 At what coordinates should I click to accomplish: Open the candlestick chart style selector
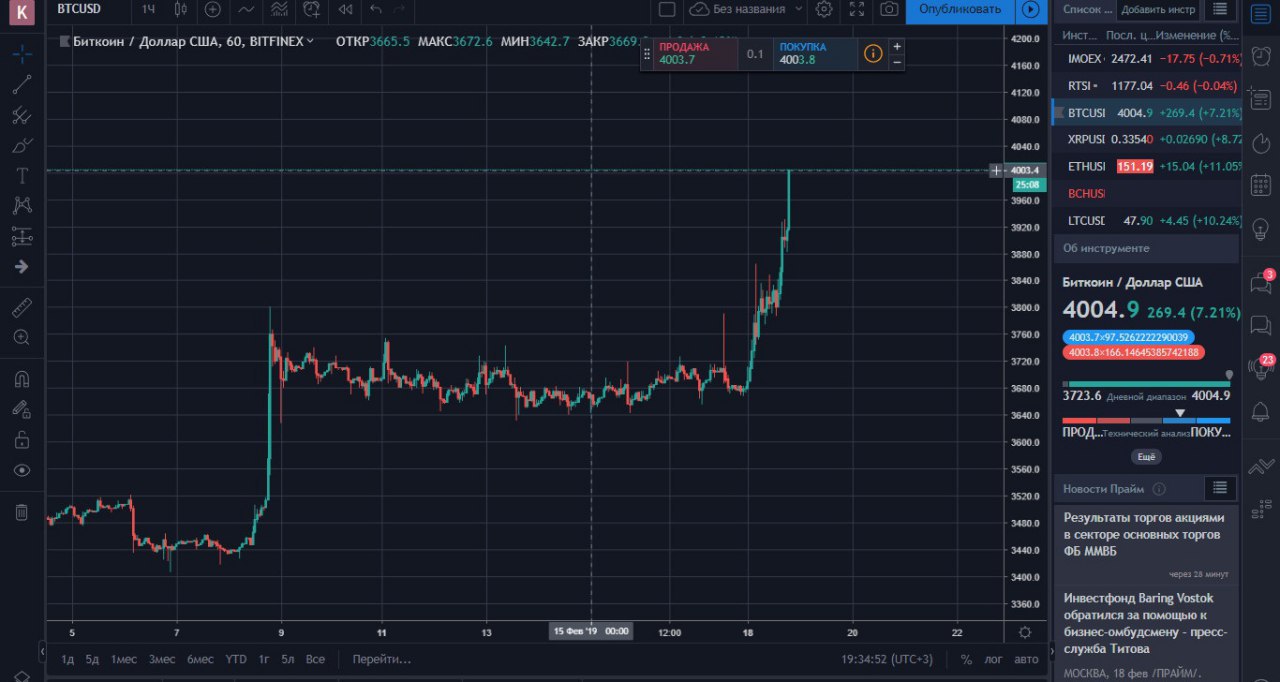181,9
